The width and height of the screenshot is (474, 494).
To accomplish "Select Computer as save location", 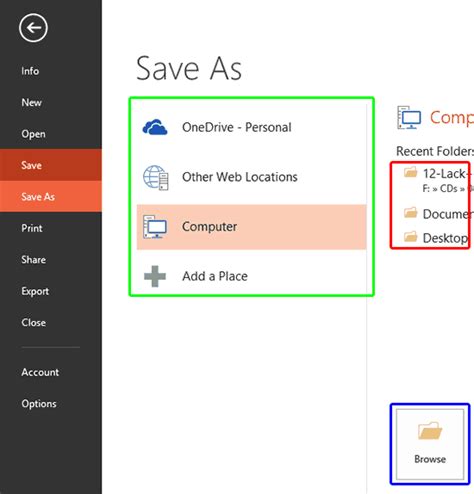I will pos(252,227).
